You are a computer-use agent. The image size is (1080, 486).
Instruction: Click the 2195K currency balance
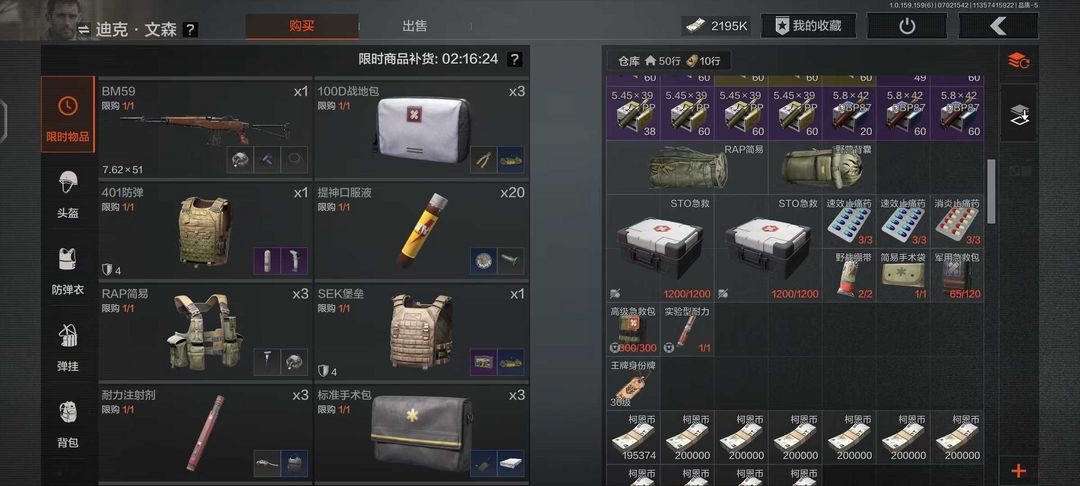(x=717, y=26)
